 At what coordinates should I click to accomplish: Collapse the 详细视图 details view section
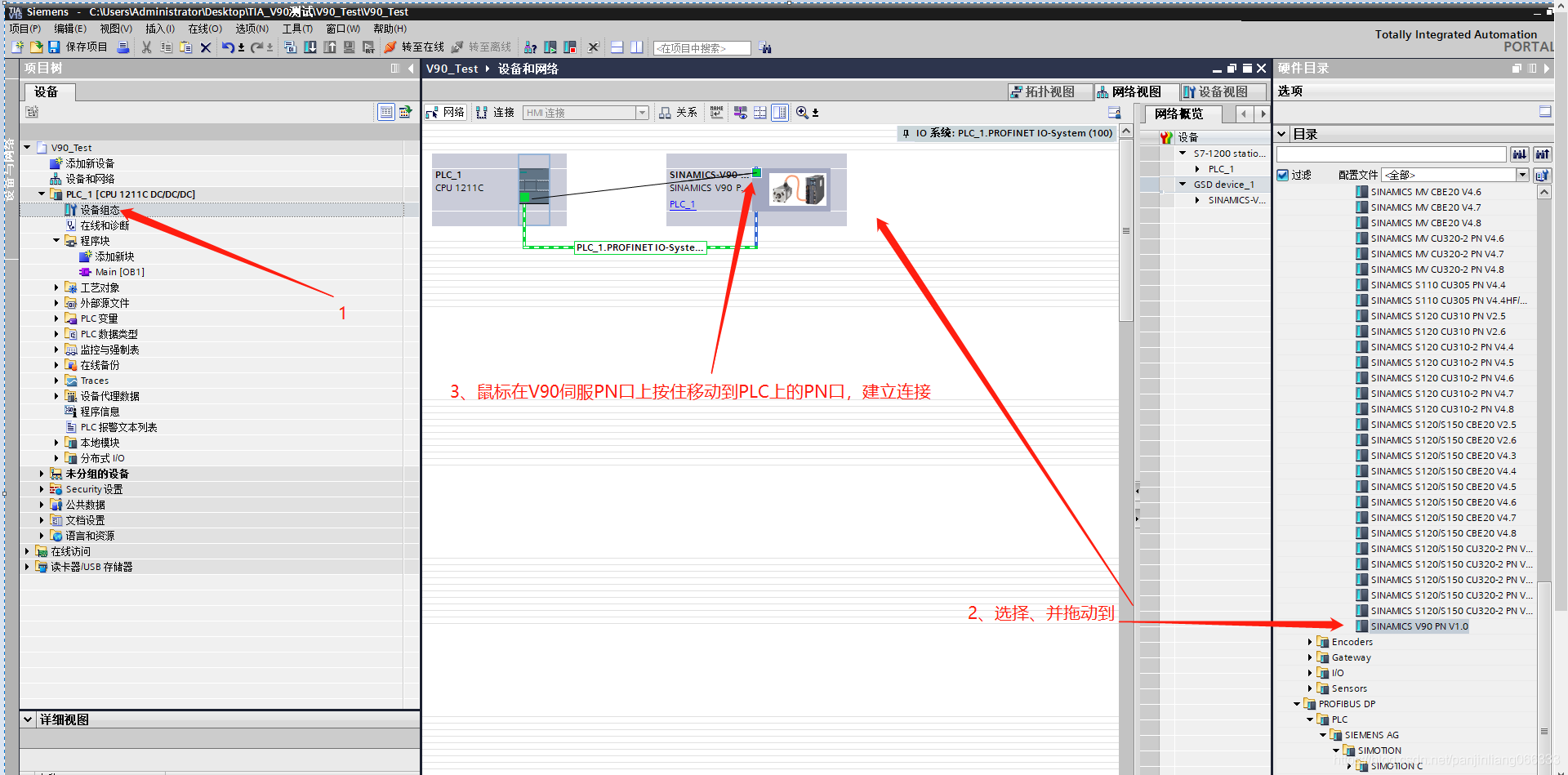28,719
